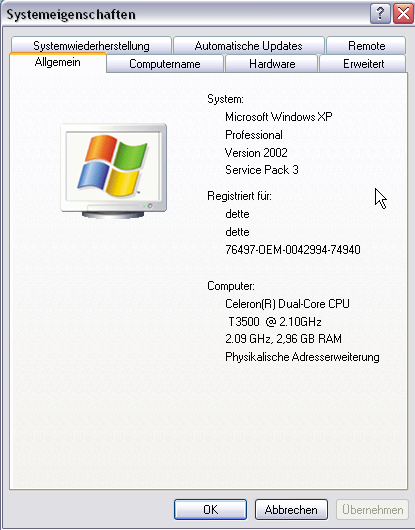Open the Hardware tab
This screenshot has width=415, height=530.
(272, 64)
